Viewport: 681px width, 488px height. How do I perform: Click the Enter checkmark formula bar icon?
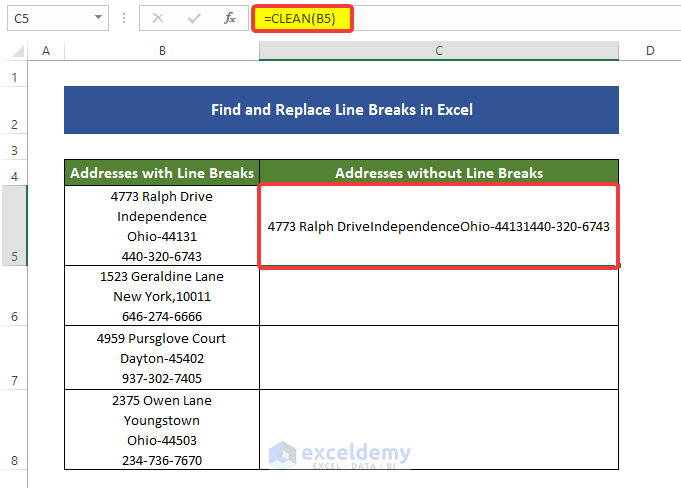[194, 18]
